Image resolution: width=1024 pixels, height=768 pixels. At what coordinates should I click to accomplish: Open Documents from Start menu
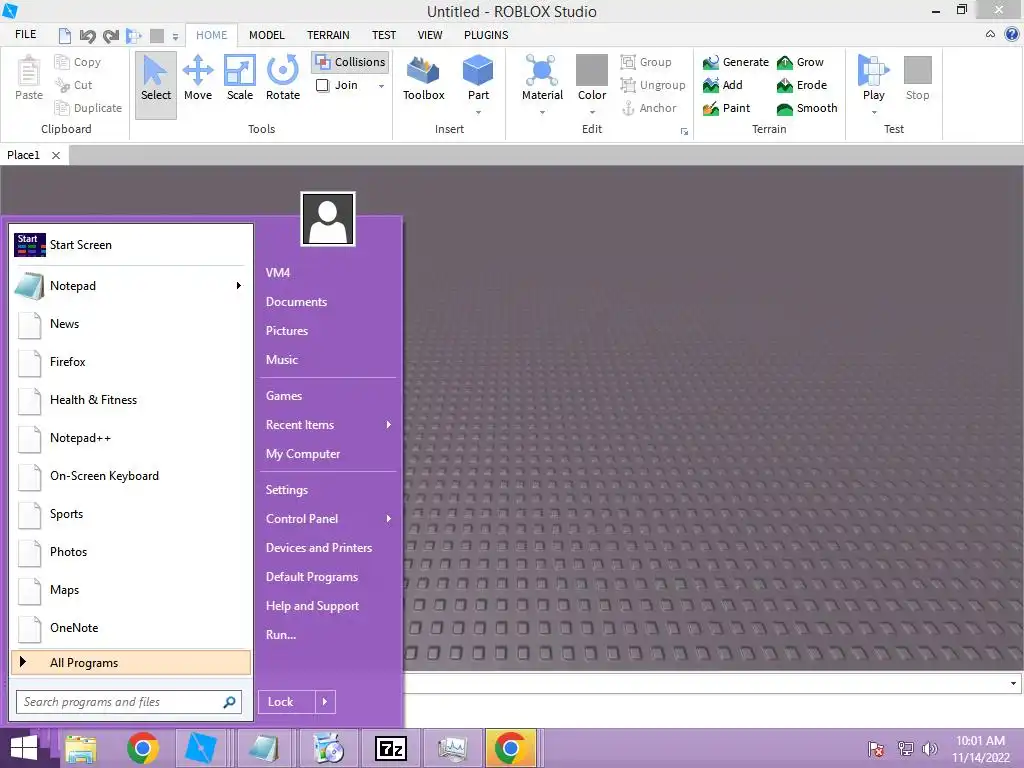pyautogui.click(x=296, y=302)
